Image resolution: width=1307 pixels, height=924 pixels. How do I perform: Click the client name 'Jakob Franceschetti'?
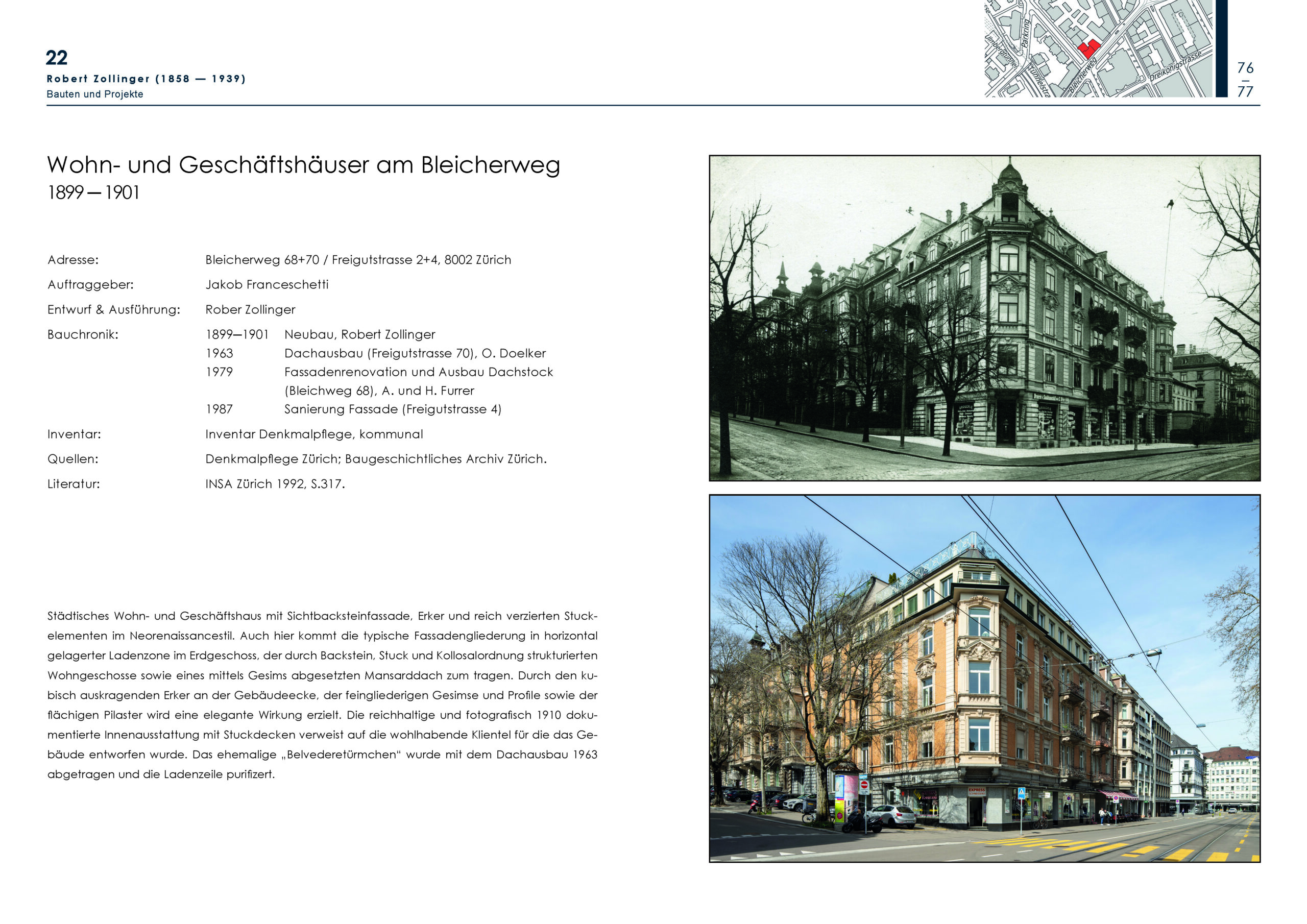point(267,284)
